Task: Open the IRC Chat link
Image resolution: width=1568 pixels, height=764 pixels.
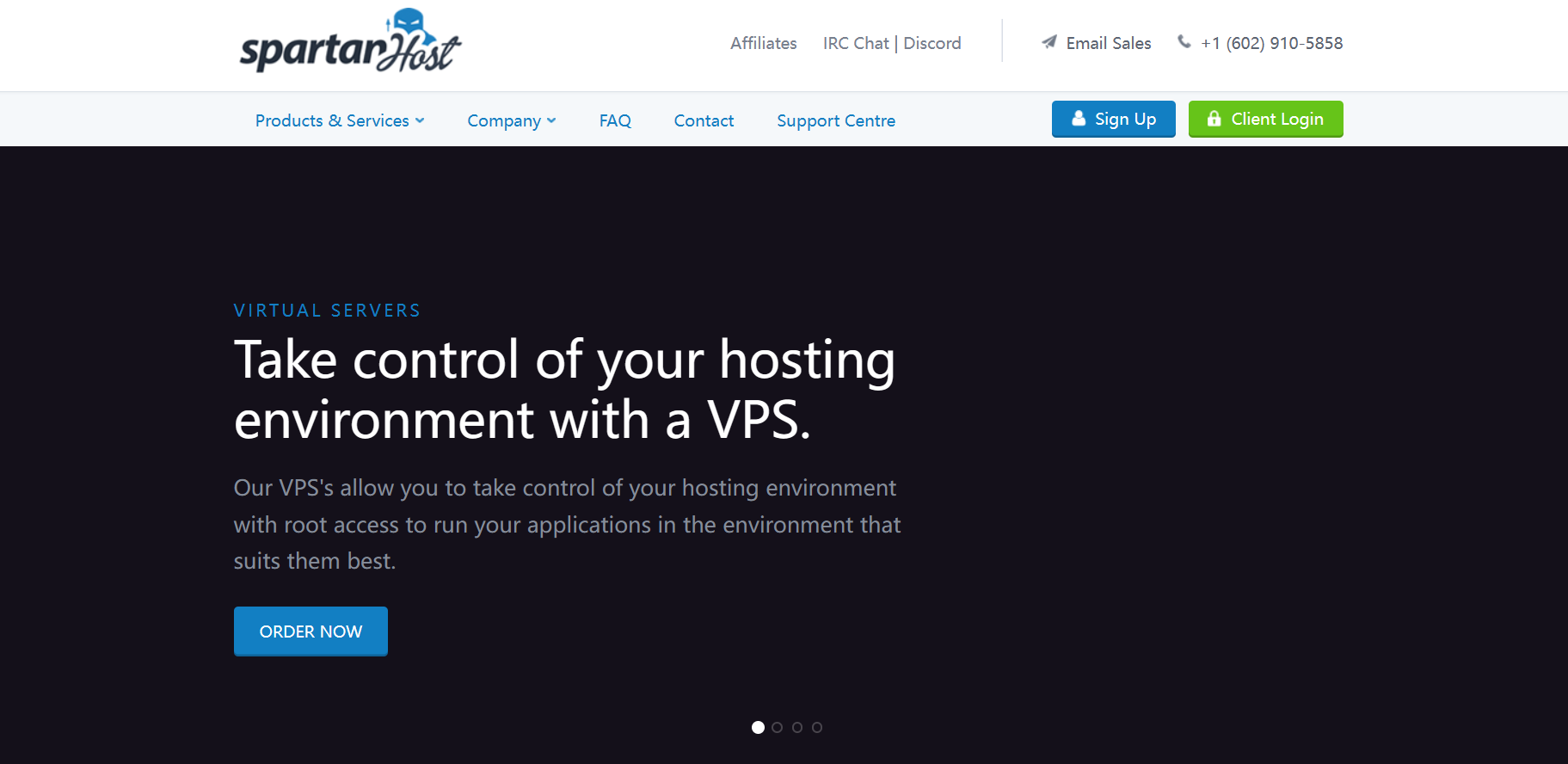Action: (855, 43)
